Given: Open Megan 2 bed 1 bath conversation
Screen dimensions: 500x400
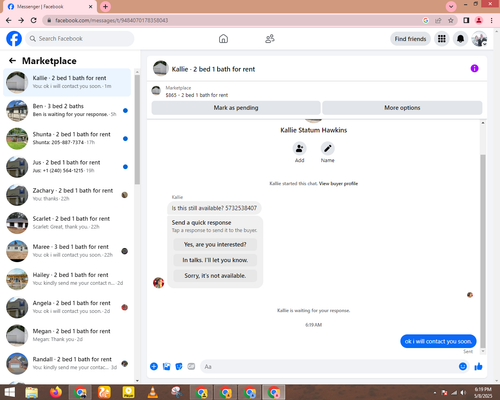Looking at the screenshot, I should pos(67,335).
